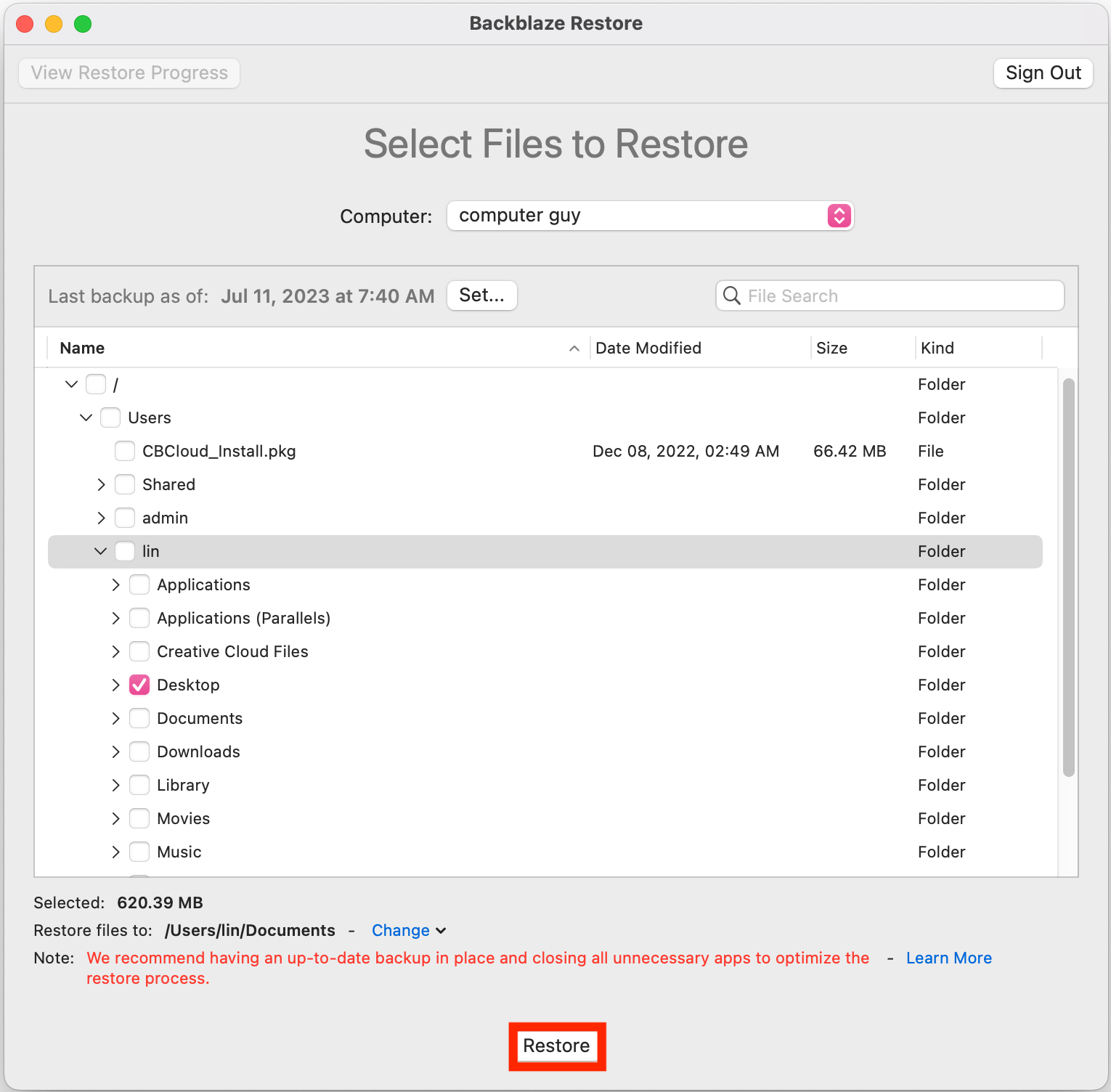Click into the File Search field
This screenshot has height=1092, width=1111.
pos(890,296)
